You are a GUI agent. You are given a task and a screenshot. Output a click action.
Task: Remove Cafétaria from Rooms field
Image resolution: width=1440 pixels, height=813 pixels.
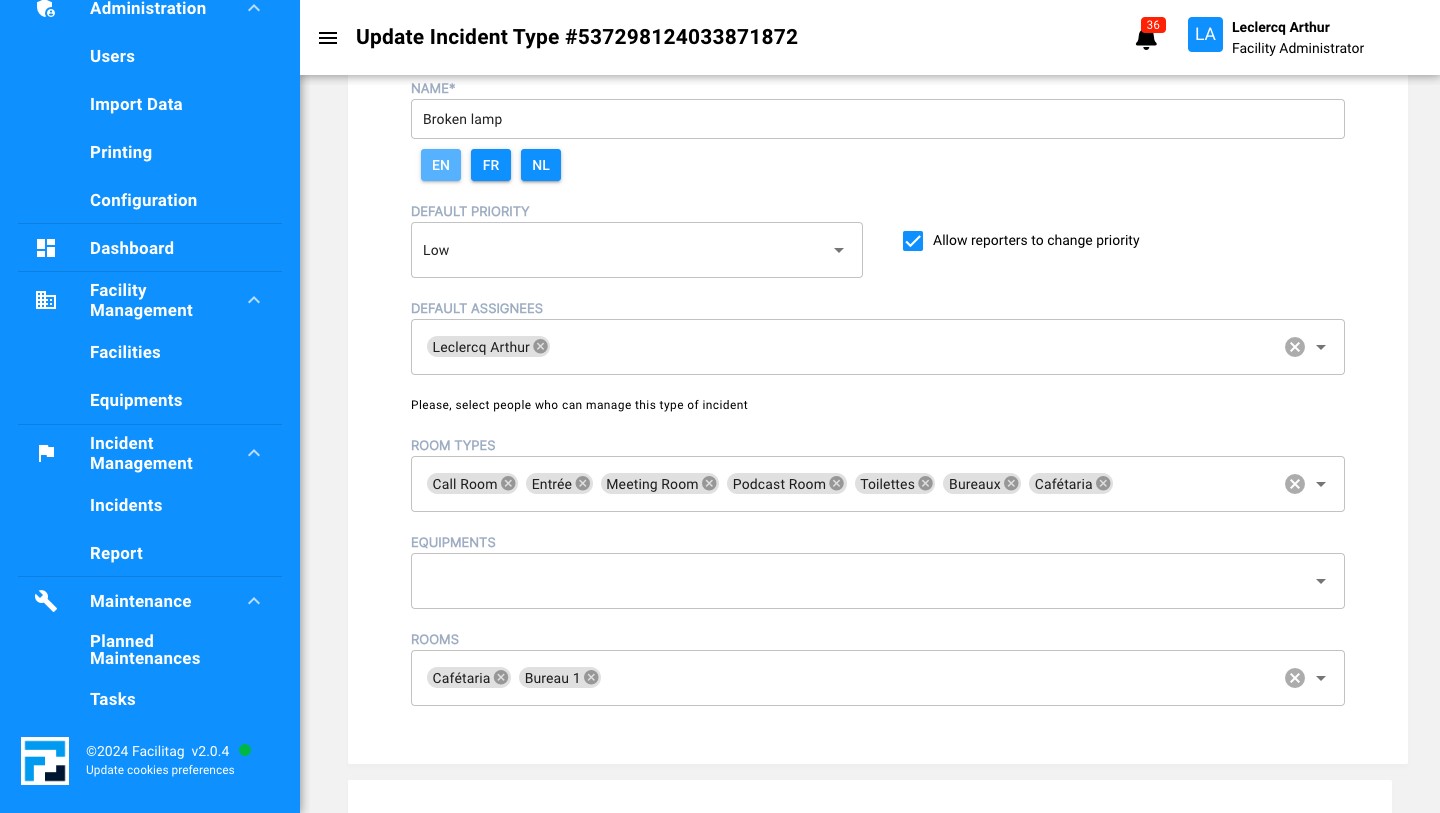point(501,677)
